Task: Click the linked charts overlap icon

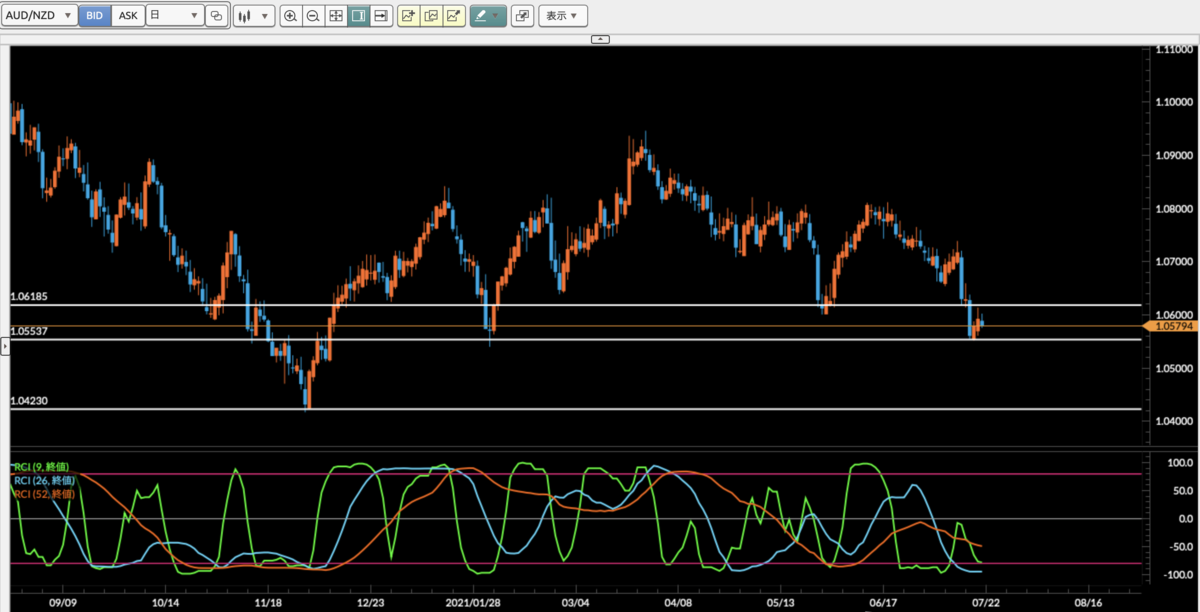Action: tap(215, 16)
